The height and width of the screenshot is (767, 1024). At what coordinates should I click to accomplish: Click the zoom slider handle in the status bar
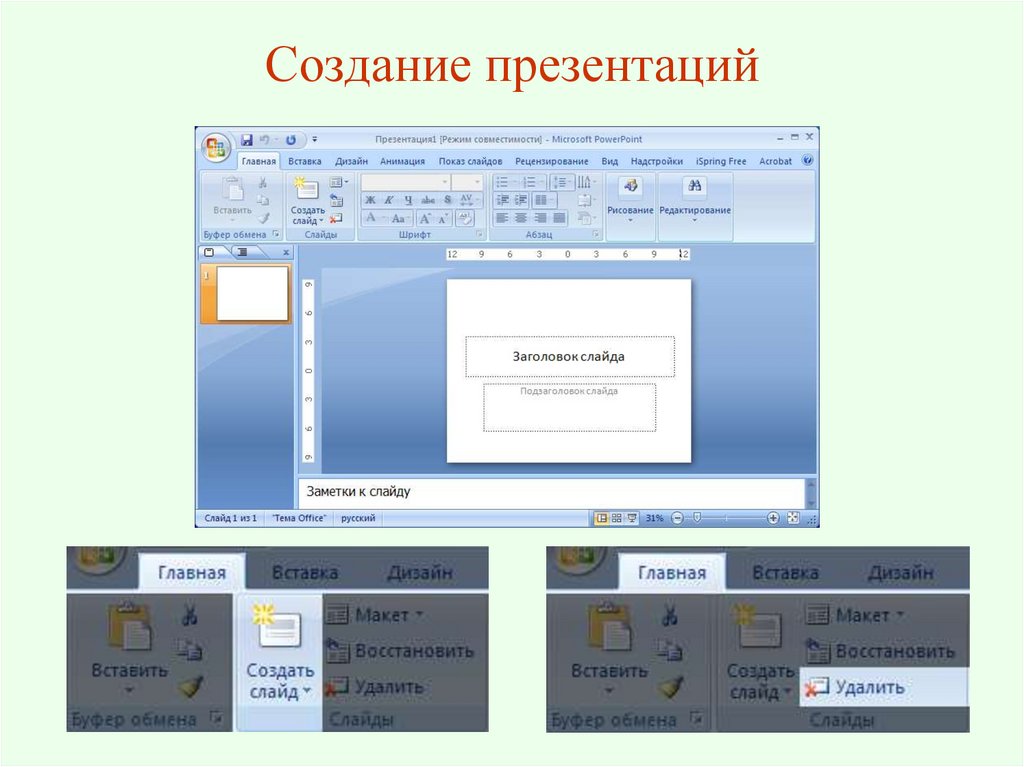(x=697, y=517)
